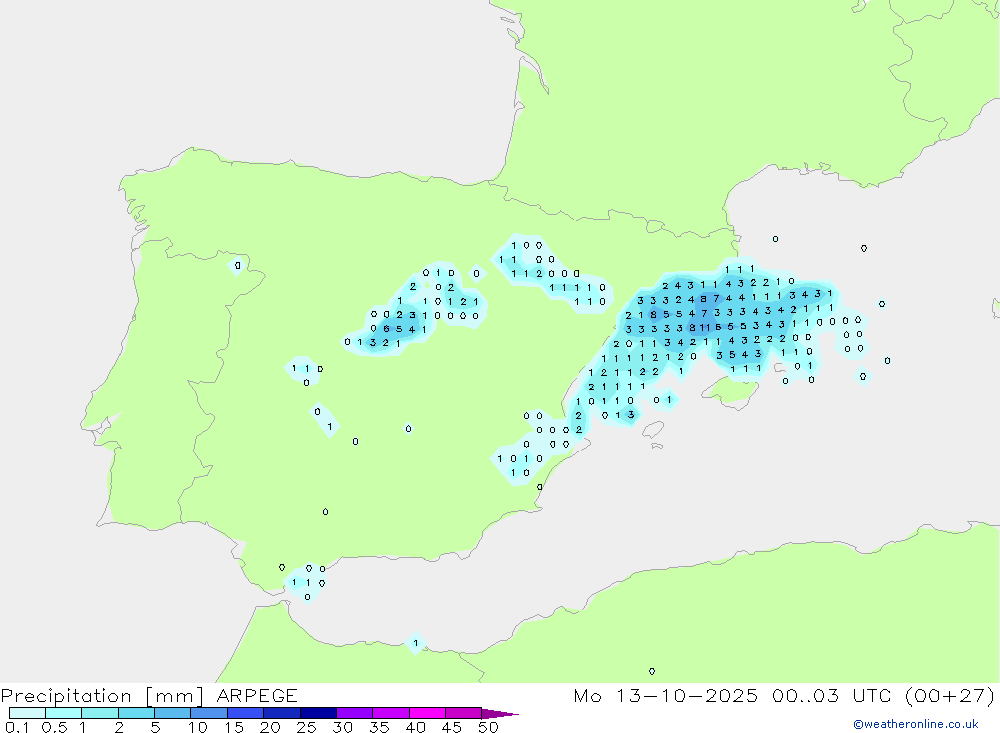Click the '0.5' legend scale label
This screenshot has height=733, width=1000.
[x=54, y=727]
